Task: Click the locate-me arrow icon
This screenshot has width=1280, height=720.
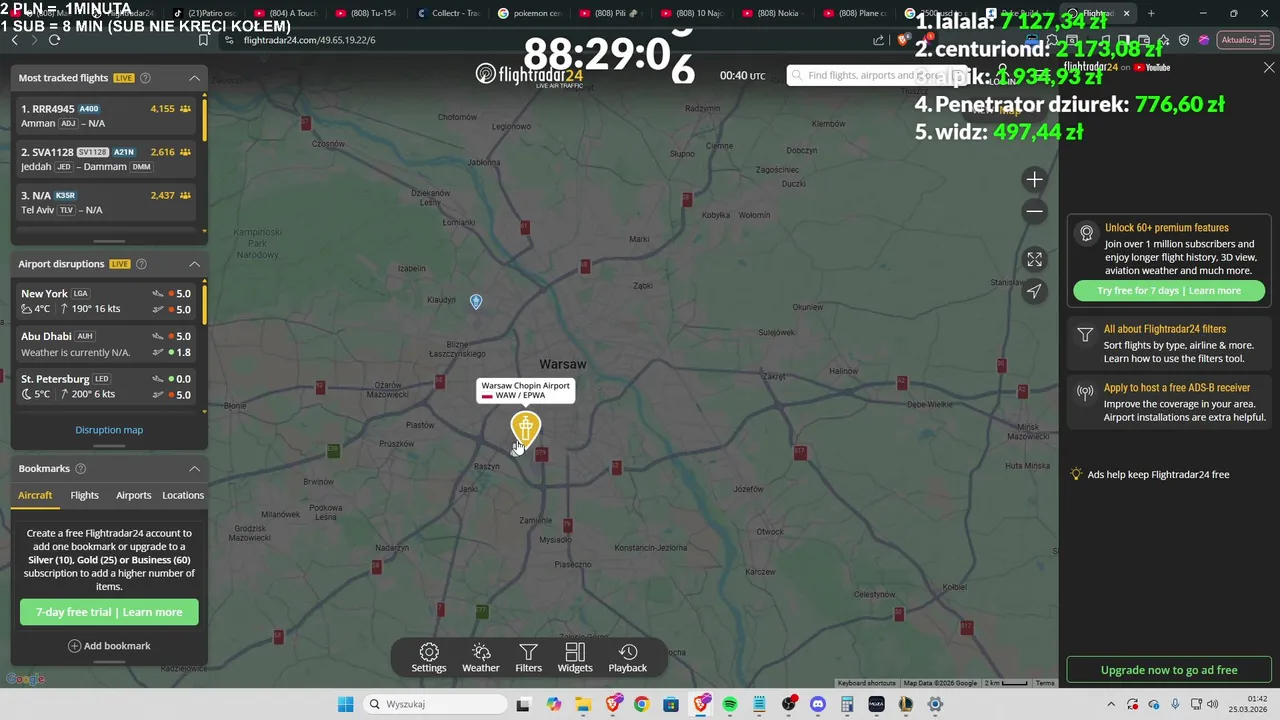Action: [x=1034, y=291]
